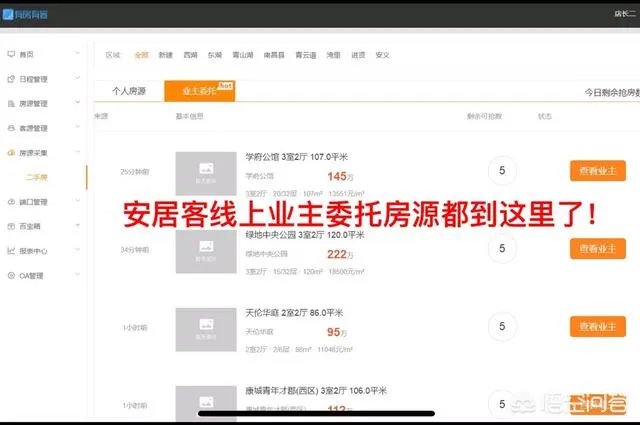
Task: Filter region by 南昌县
Action: (274, 55)
